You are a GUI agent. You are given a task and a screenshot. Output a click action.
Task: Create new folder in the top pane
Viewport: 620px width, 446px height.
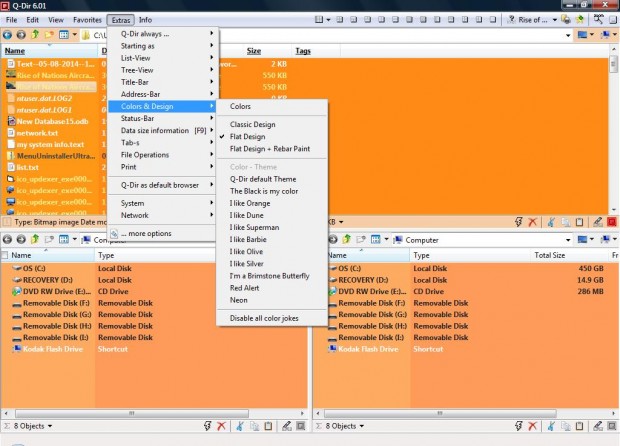click(x=49, y=35)
